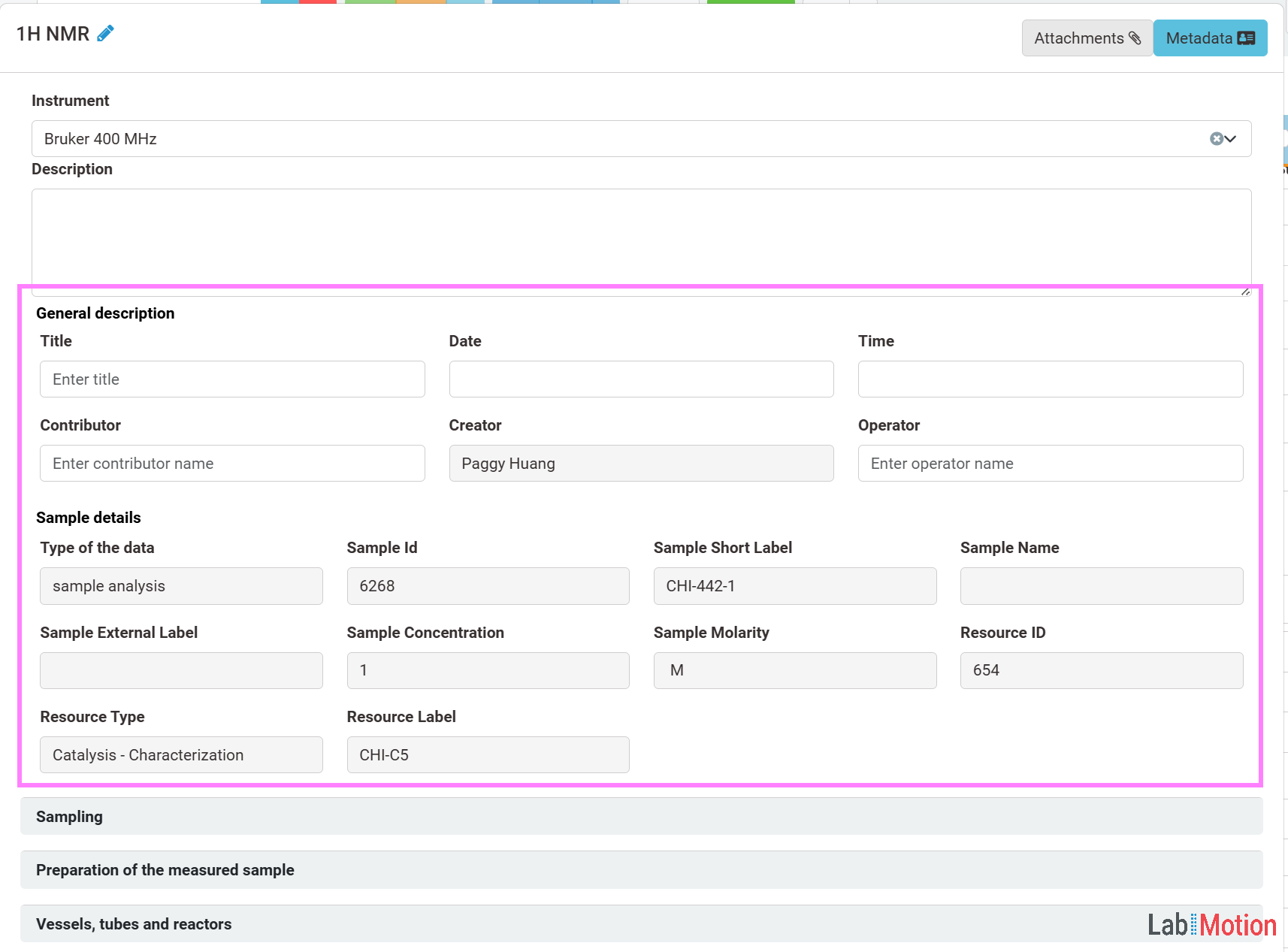Click the Time input field
This screenshot has height=952, width=1288.
(1050, 379)
